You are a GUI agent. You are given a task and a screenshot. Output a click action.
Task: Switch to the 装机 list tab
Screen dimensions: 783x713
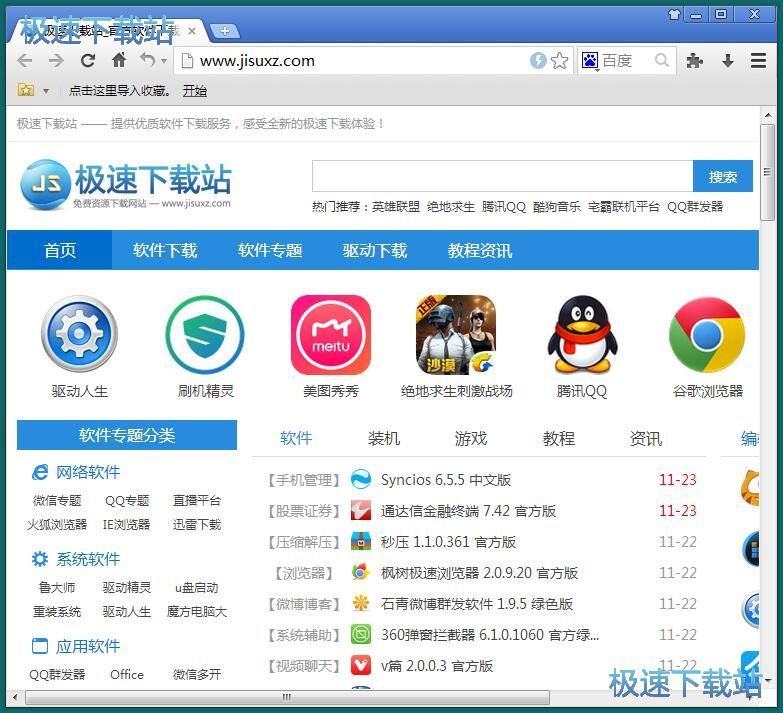384,438
